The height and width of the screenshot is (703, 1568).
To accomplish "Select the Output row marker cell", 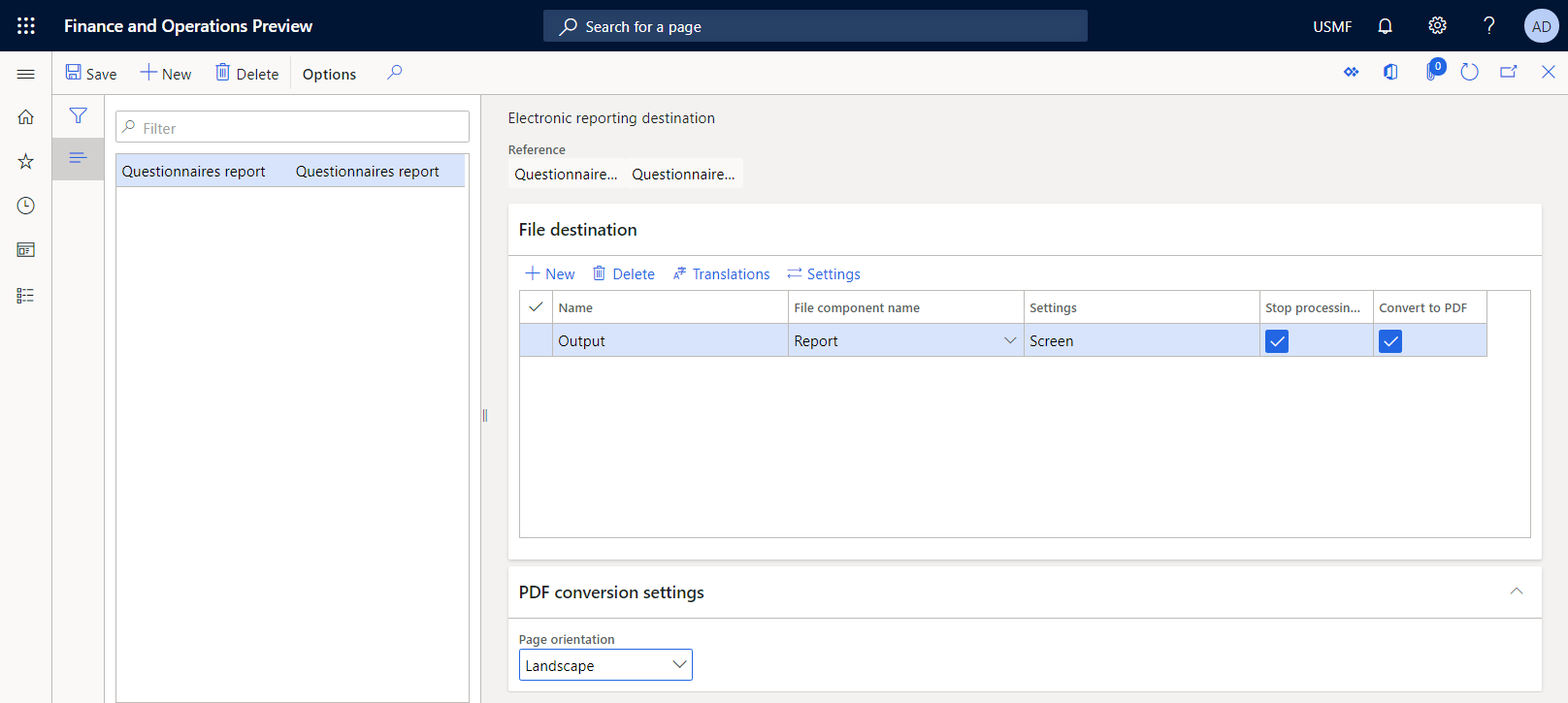I will 536,340.
